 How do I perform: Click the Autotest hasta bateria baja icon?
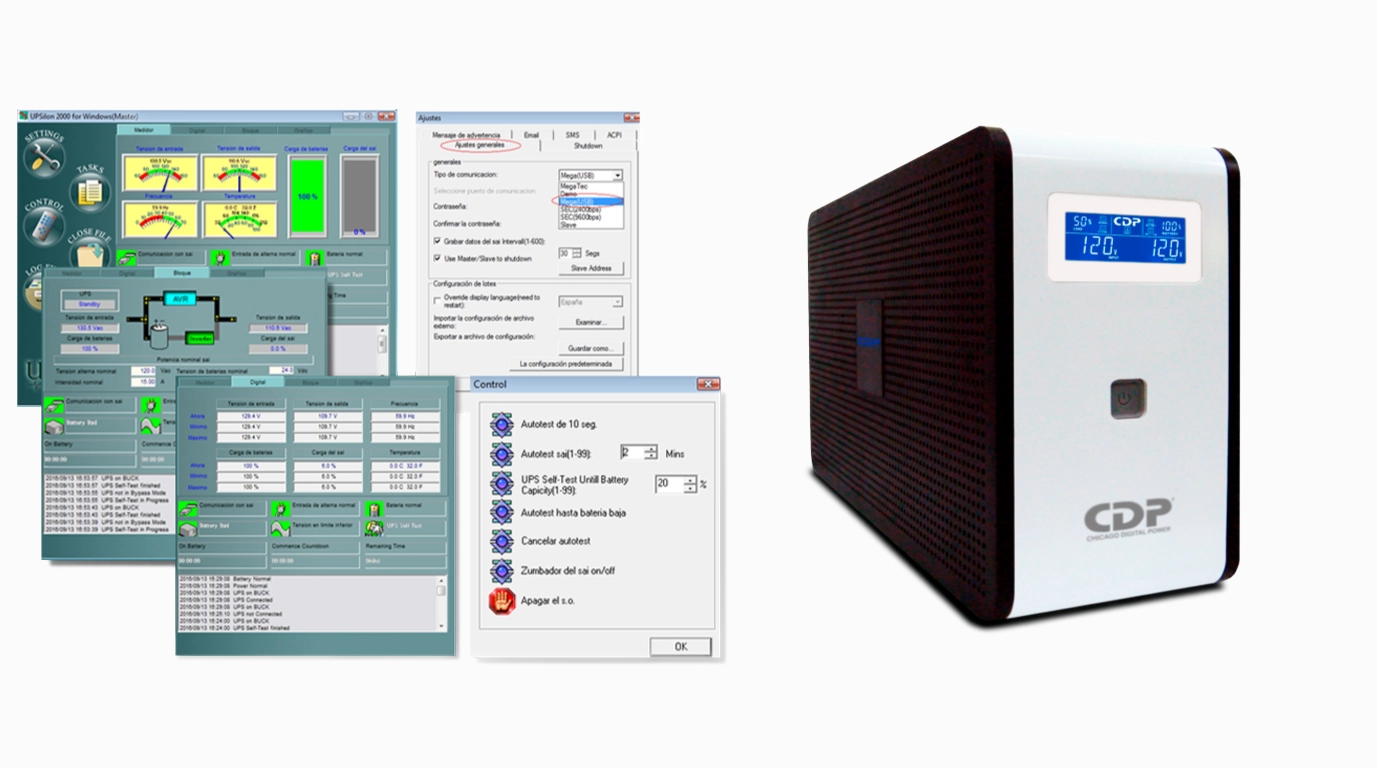[x=502, y=512]
